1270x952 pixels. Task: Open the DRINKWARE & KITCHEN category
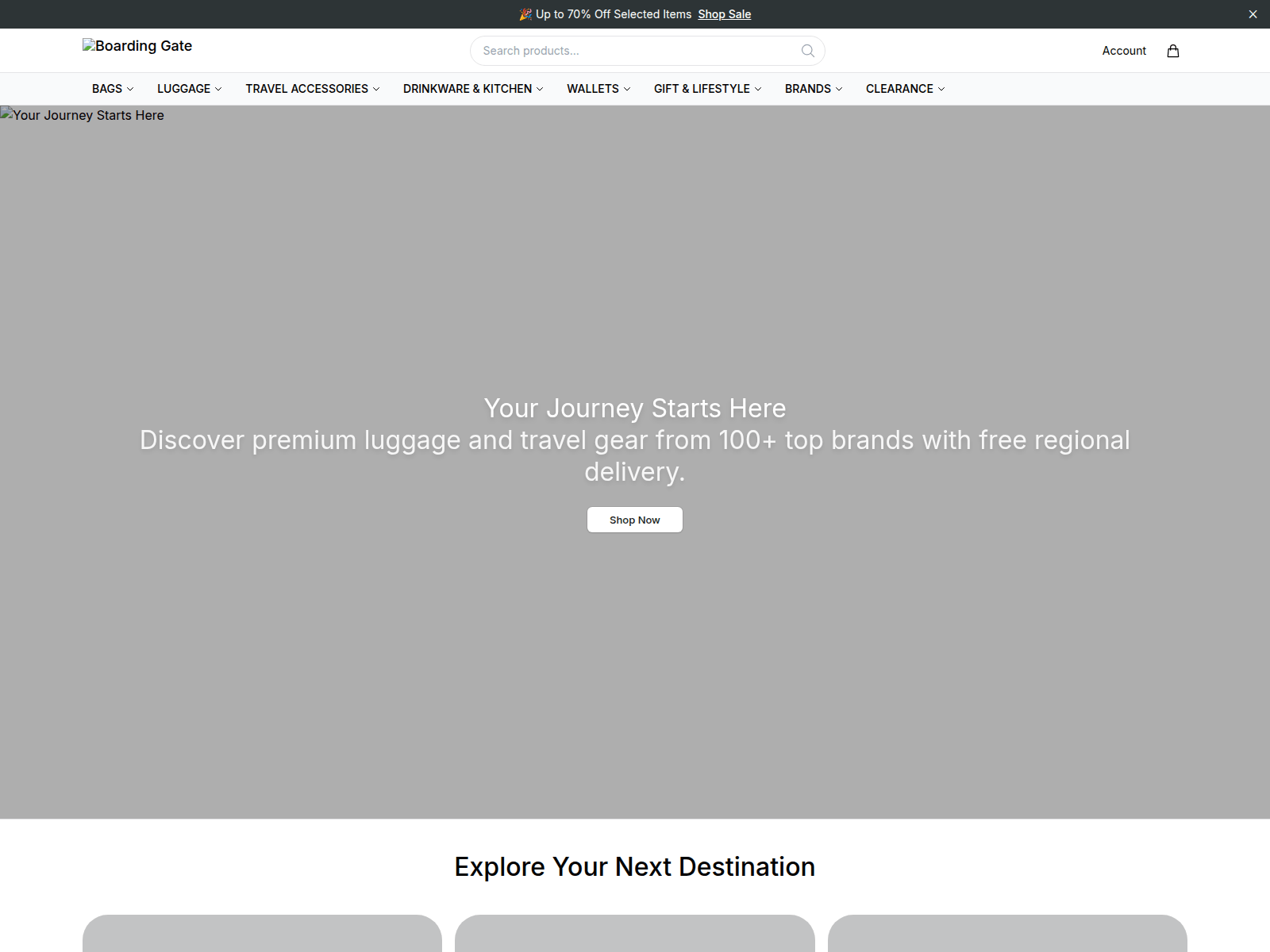pyautogui.click(x=468, y=89)
